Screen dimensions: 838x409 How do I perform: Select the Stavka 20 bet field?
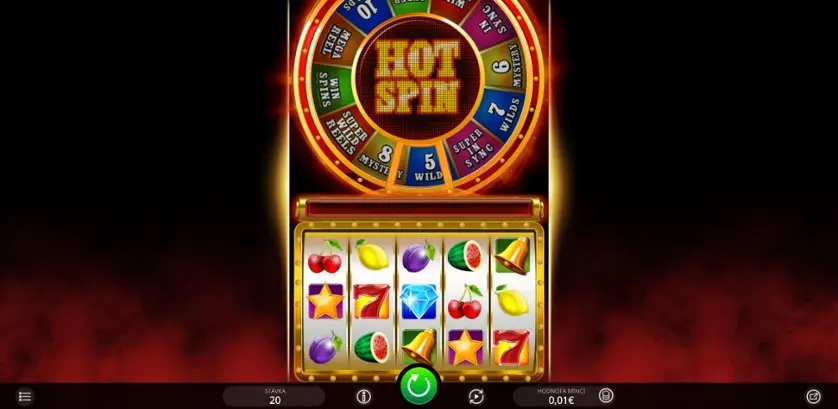click(x=274, y=396)
